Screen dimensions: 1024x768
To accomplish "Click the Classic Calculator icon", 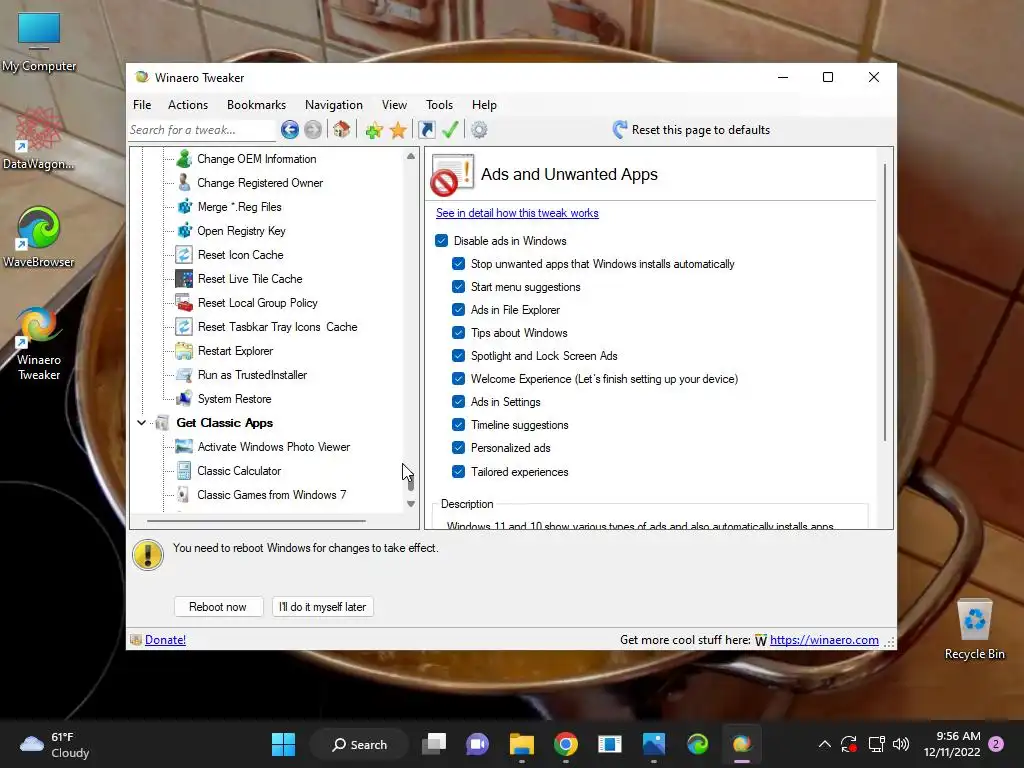I will pyautogui.click(x=184, y=471).
